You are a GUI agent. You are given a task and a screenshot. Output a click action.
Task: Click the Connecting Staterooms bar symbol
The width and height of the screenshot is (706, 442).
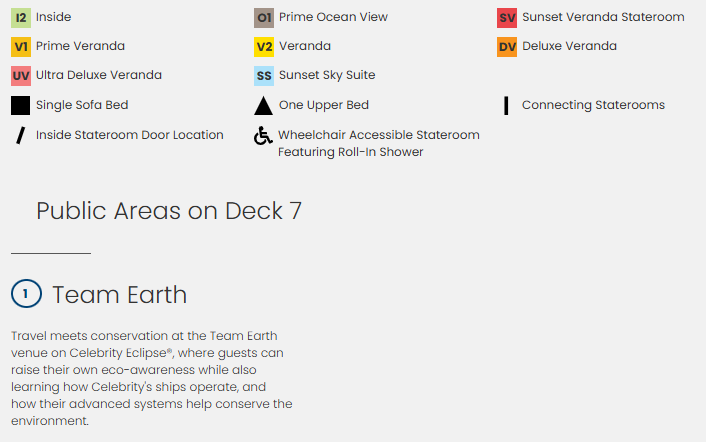point(506,105)
